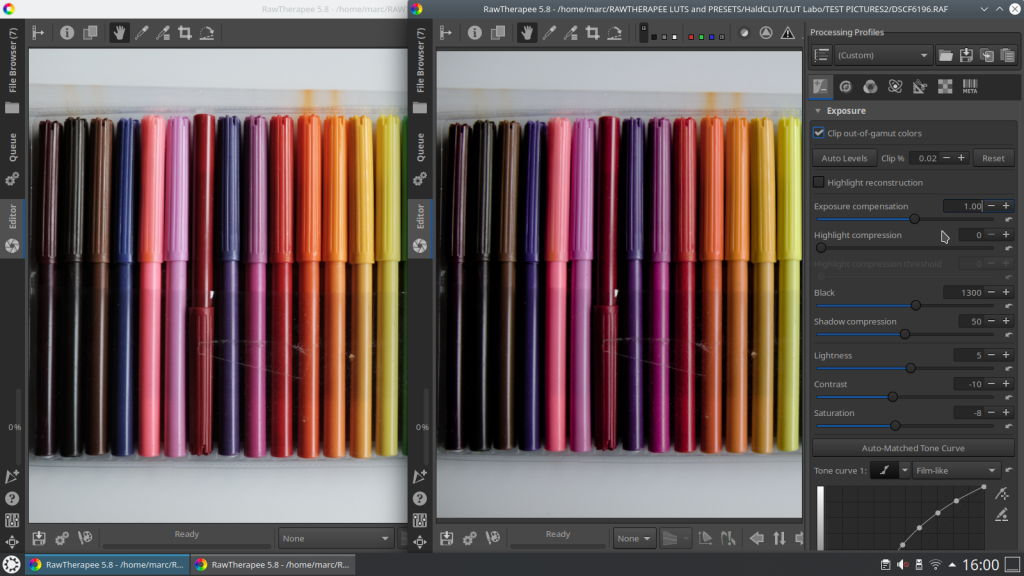Pick the white balance eyedropper in right window

coord(549,33)
